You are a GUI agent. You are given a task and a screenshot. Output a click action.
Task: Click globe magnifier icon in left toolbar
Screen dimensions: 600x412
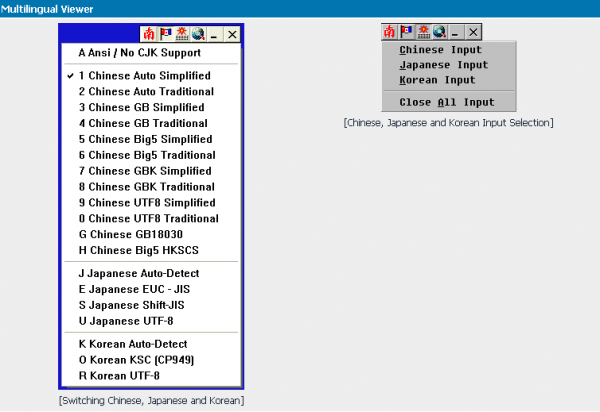[198, 34]
